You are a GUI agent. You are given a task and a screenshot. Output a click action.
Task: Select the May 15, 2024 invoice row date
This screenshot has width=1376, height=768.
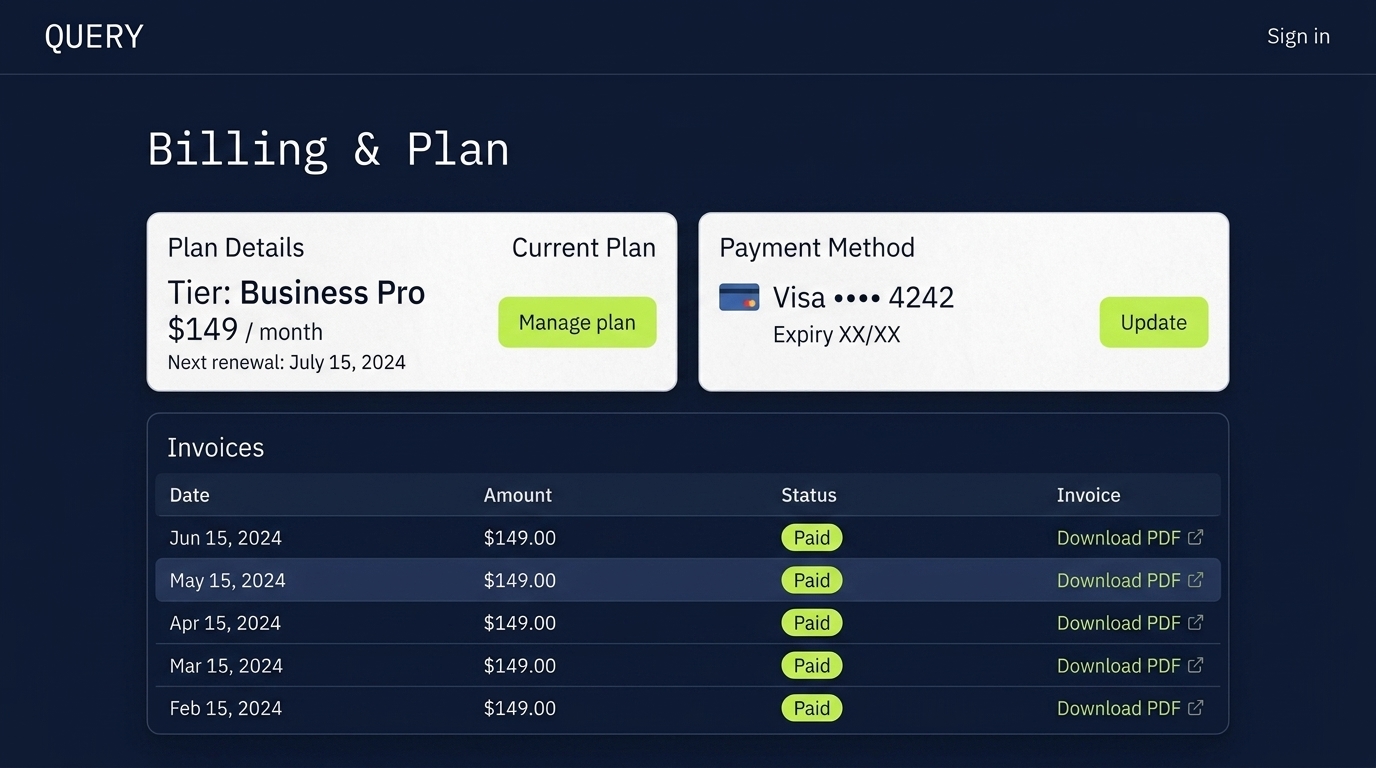point(227,581)
